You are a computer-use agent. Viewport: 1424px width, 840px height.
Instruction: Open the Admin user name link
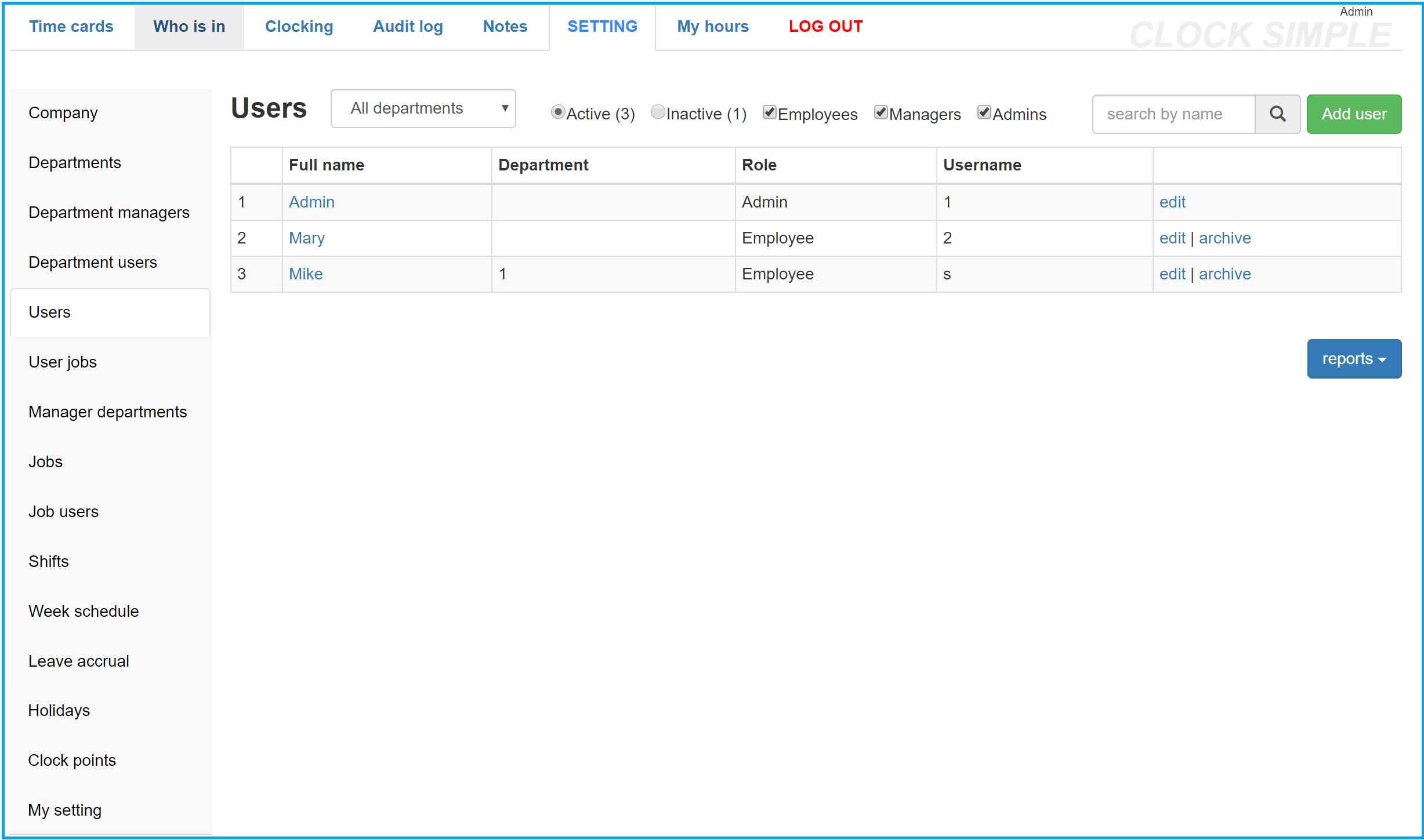pyautogui.click(x=312, y=202)
